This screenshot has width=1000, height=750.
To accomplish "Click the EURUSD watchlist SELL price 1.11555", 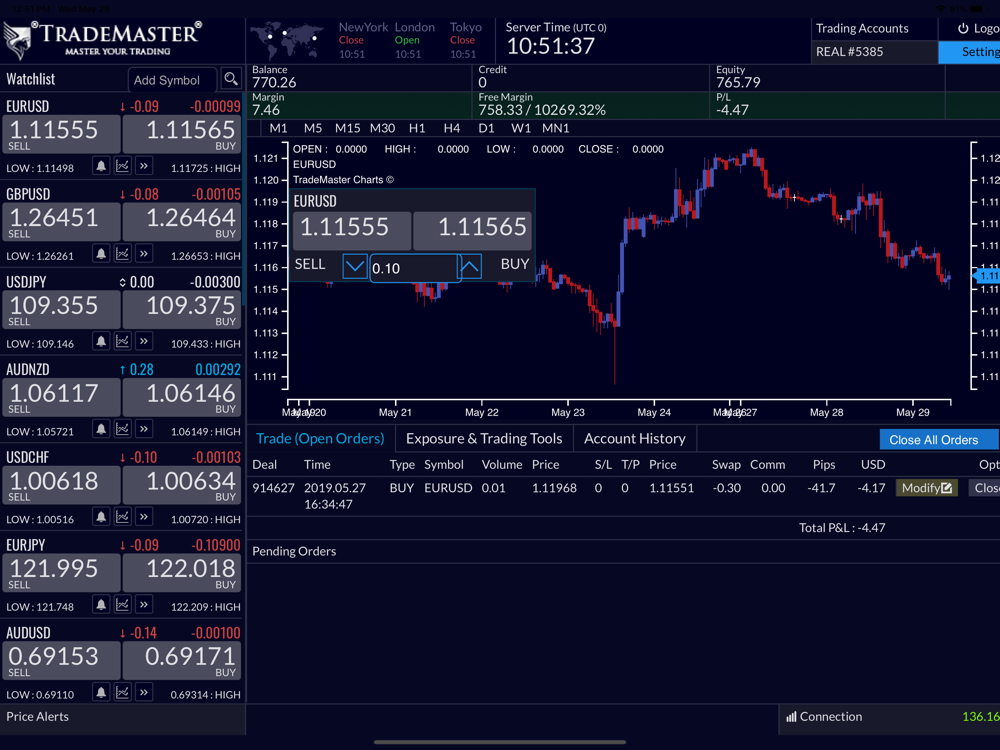I will pos(61,135).
